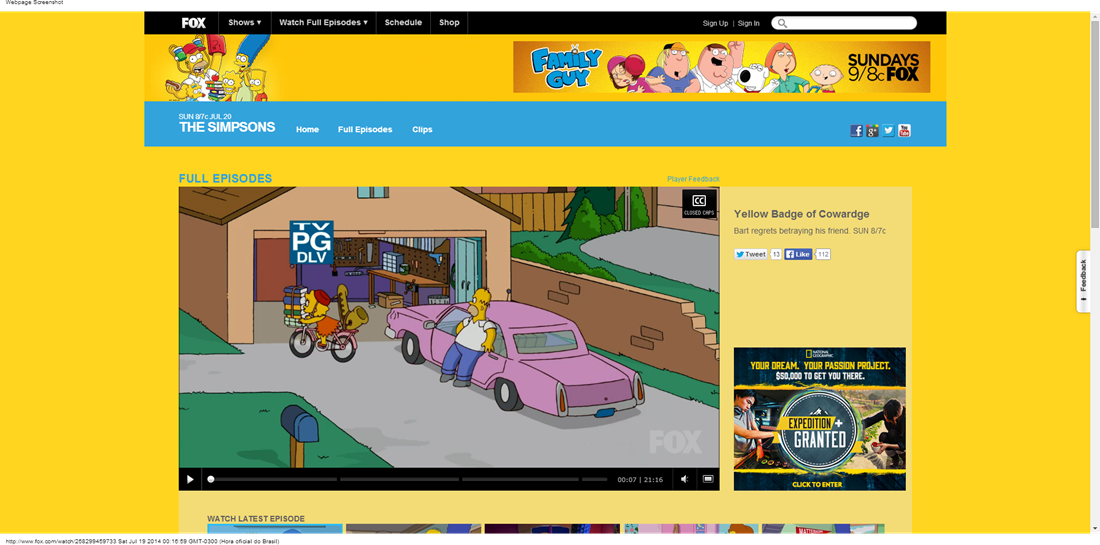
Task: Select the Full Episodes tab
Action: pos(365,130)
